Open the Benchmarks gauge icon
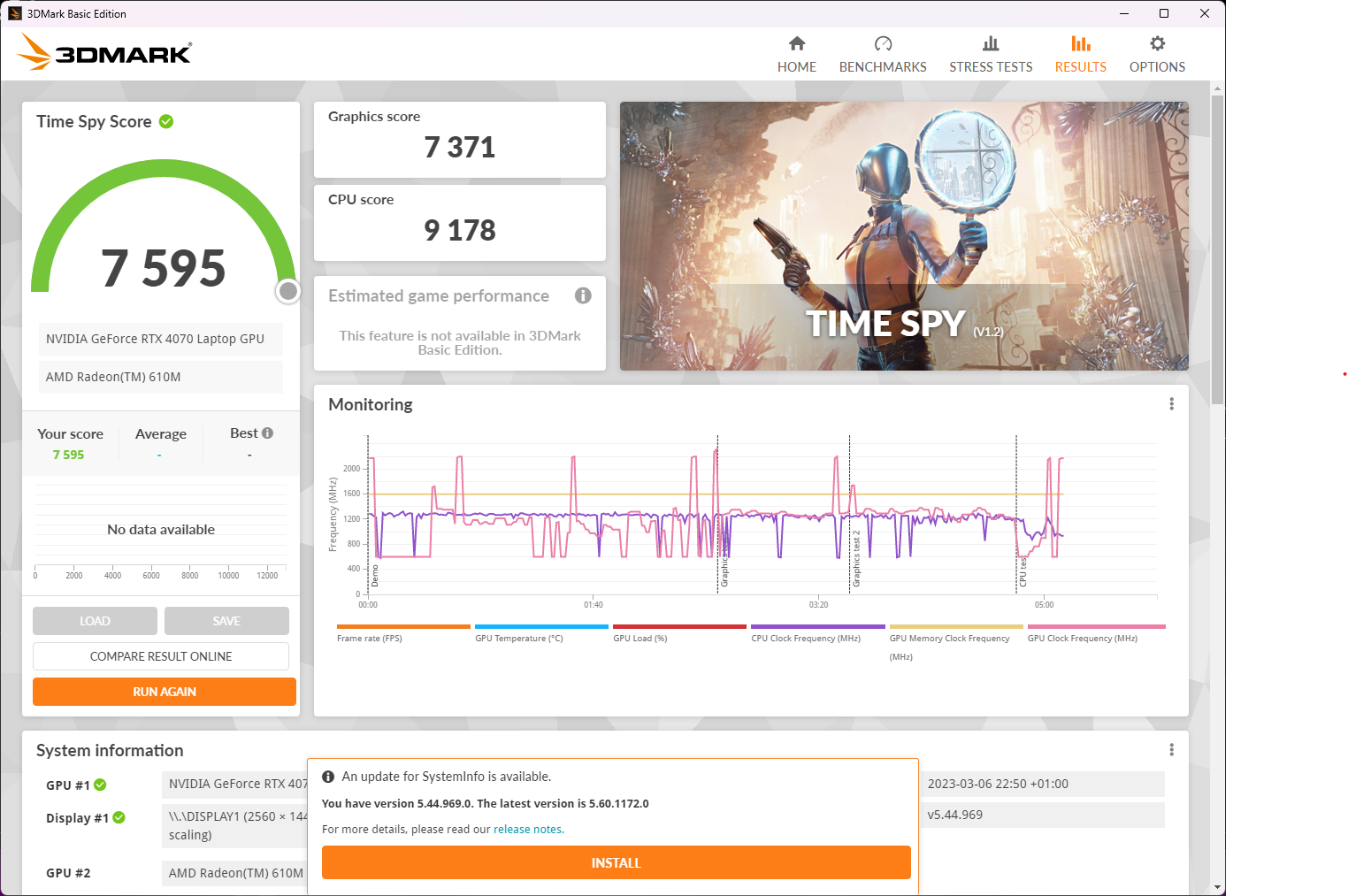Image resolution: width=1348 pixels, height=896 pixels. coord(883,43)
